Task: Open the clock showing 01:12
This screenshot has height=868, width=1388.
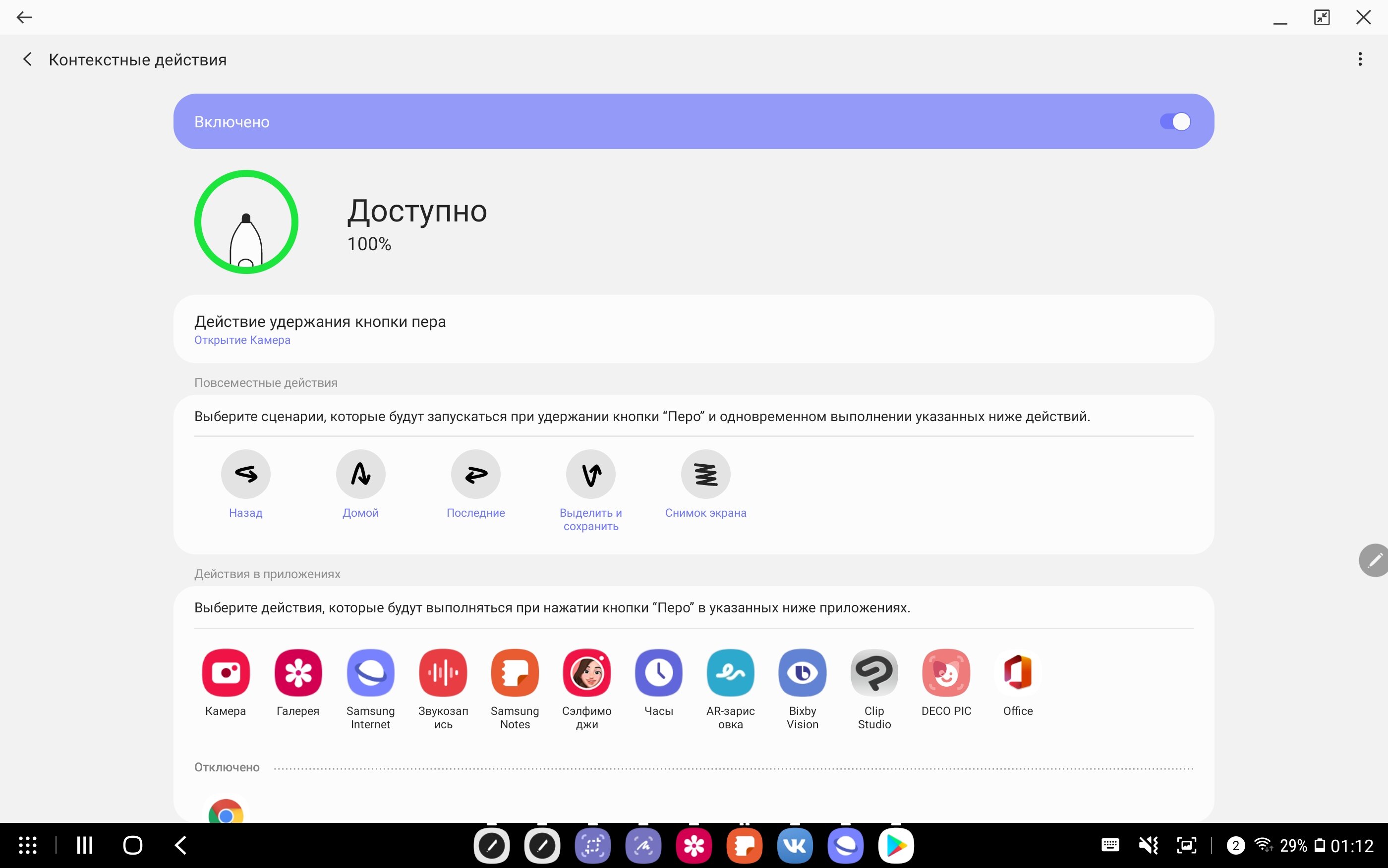Action: (x=1352, y=846)
